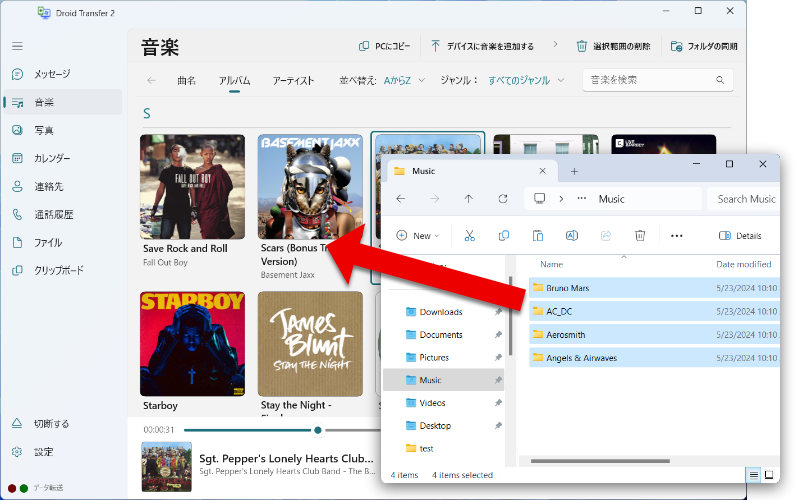This screenshot has height=500, width=800.
Task: Switch to the アーティスト tab
Action: click(x=293, y=81)
